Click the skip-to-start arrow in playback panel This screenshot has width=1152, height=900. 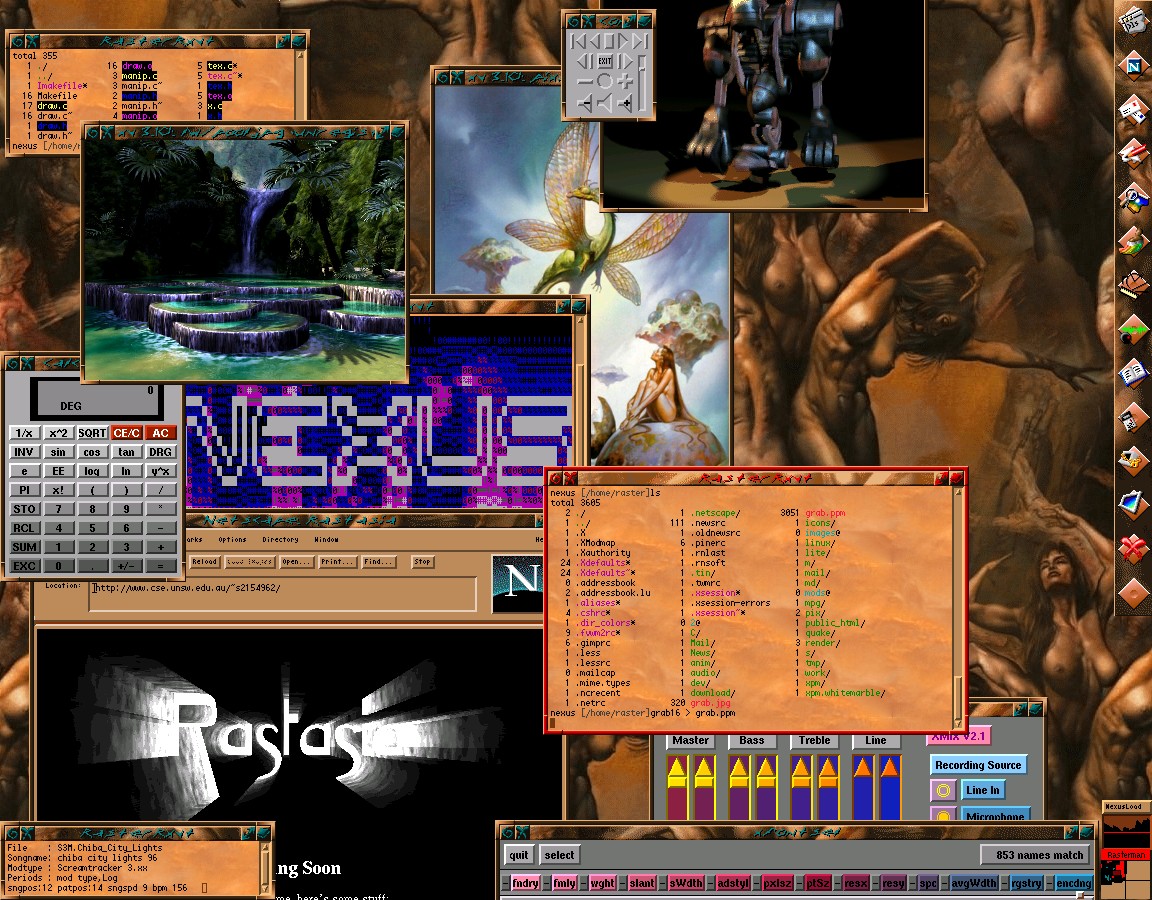(x=578, y=41)
